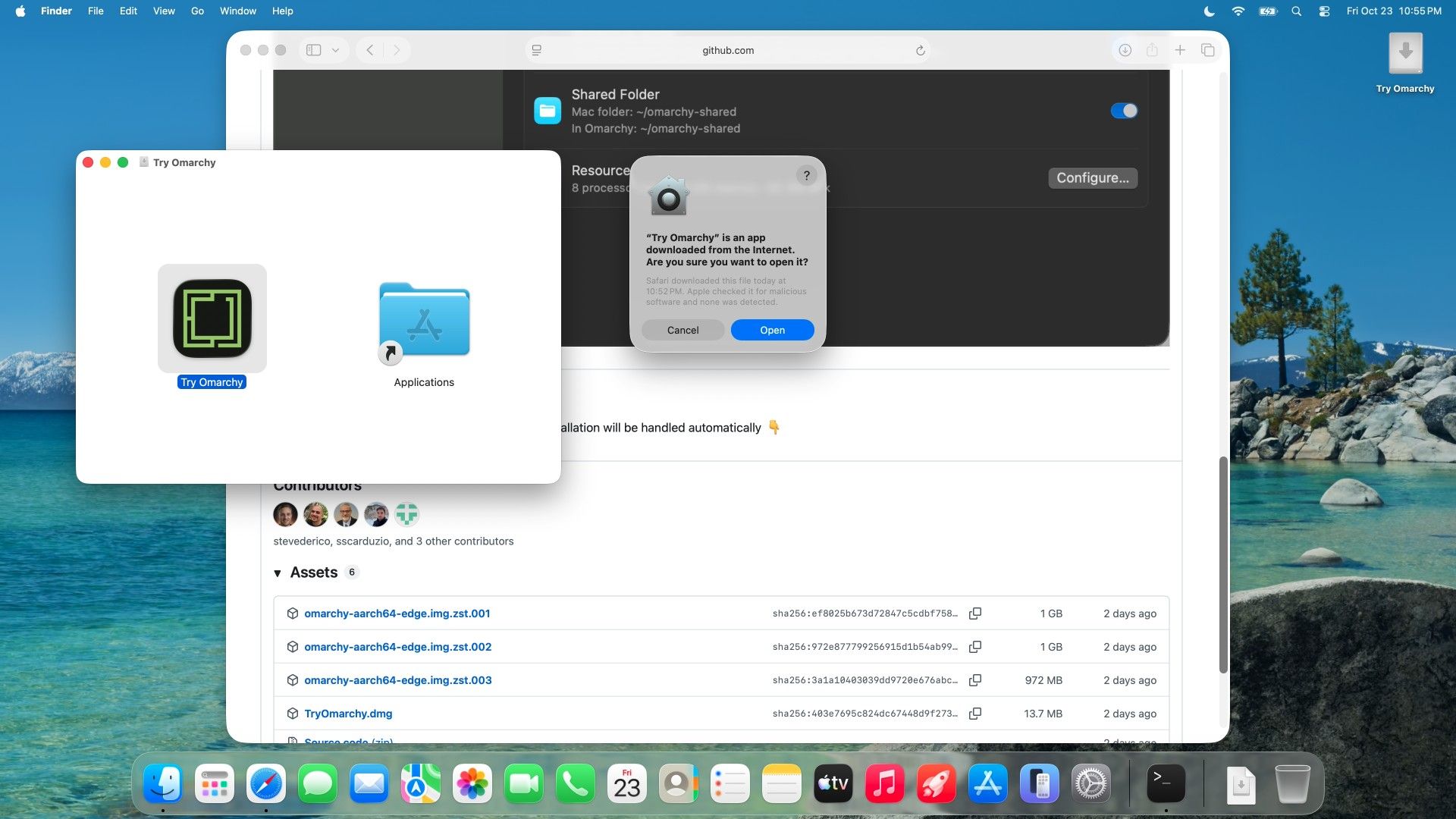Show Safari downloads list
1456x819 pixels.
tap(1125, 50)
